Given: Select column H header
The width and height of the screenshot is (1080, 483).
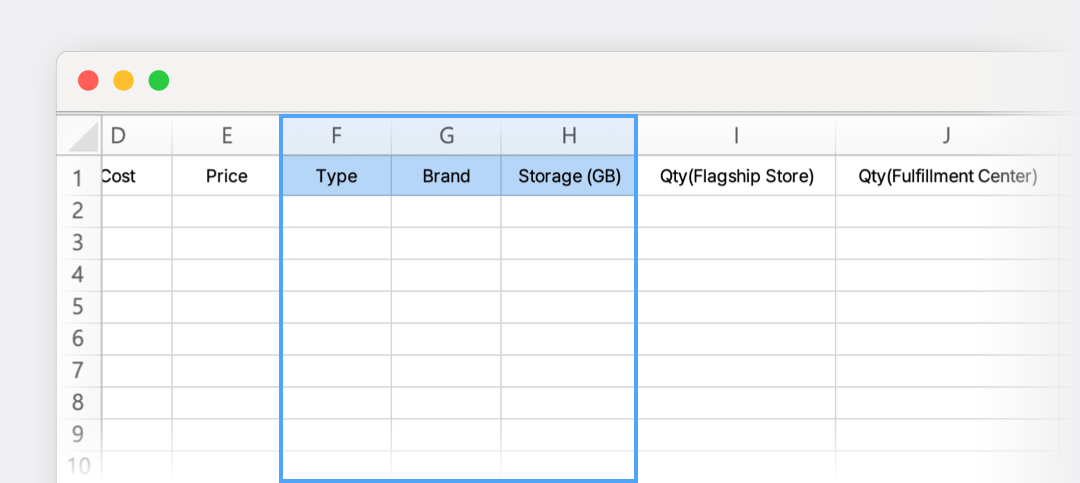Looking at the screenshot, I should tap(568, 136).
